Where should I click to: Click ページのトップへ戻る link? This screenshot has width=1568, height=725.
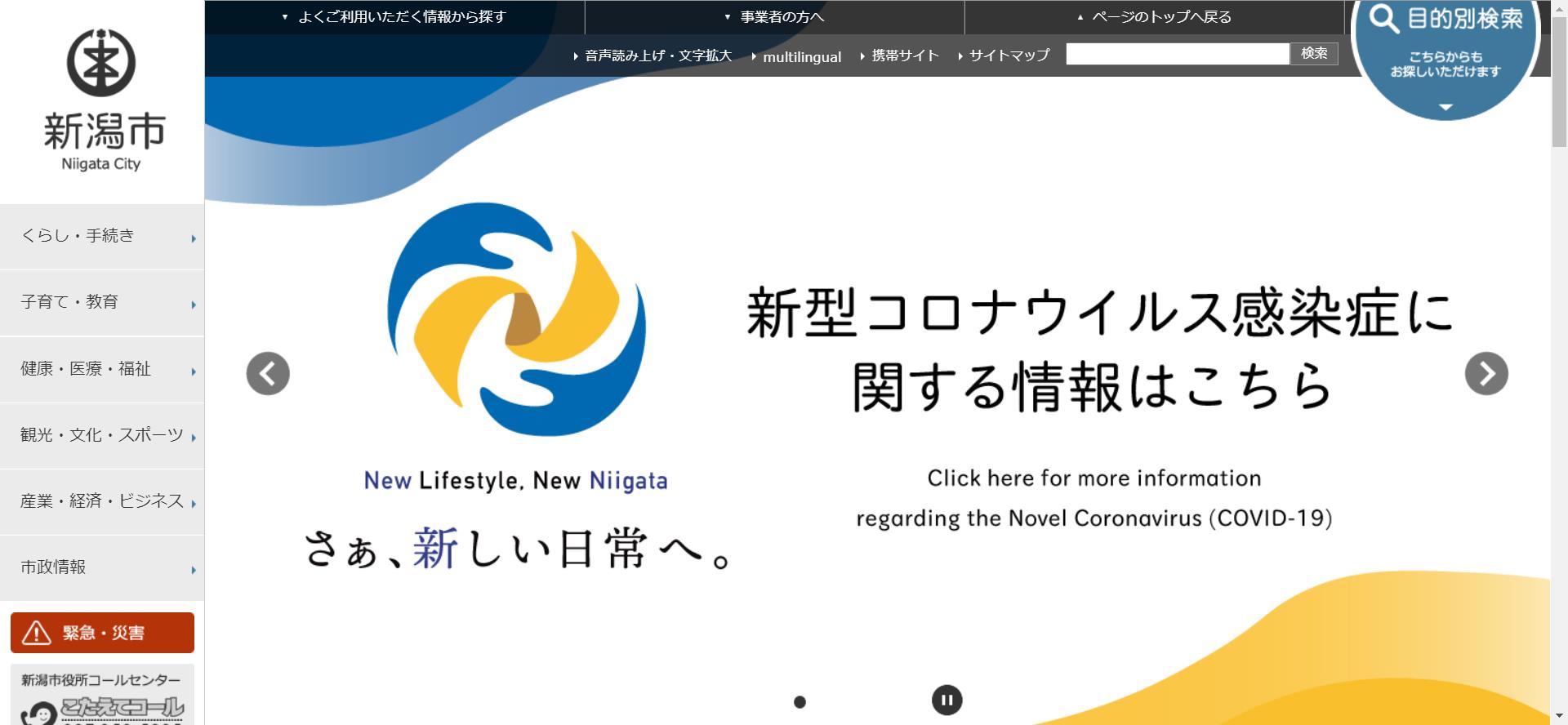pos(1154,17)
